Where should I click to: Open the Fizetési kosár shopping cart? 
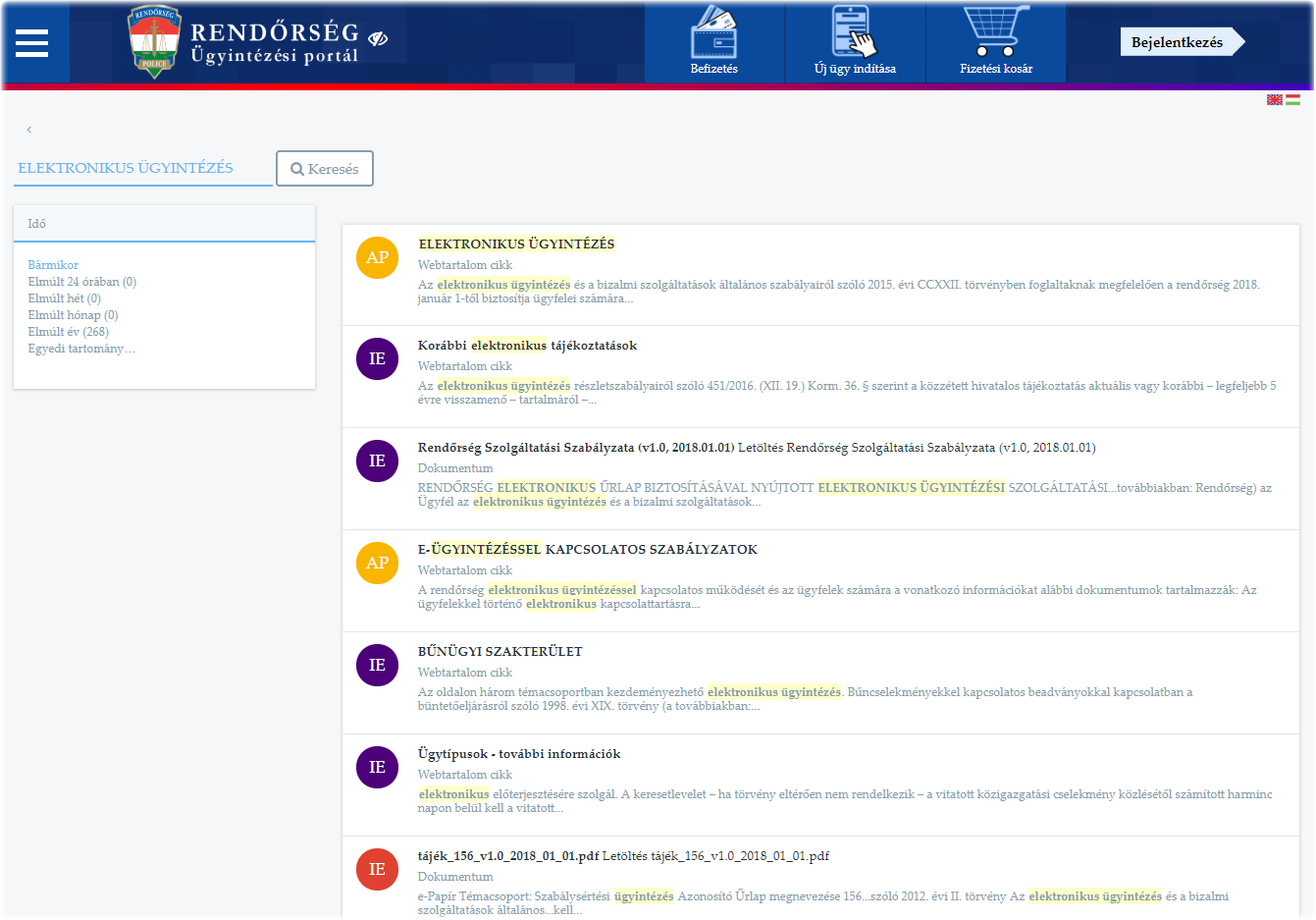coord(996,41)
